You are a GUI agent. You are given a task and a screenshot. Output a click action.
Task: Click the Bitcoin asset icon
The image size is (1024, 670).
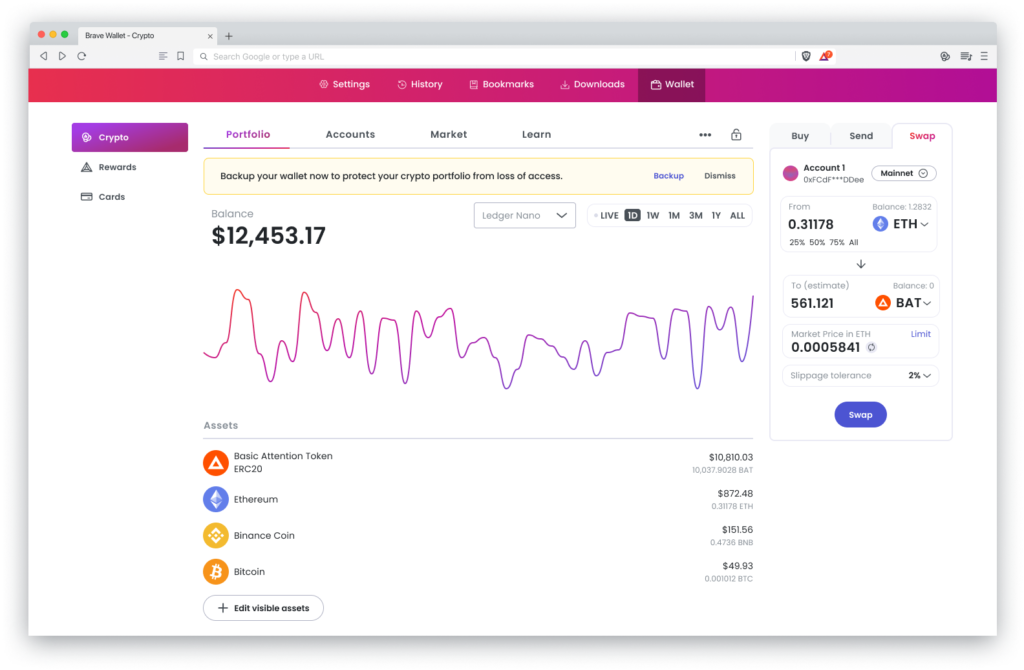pyautogui.click(x=216, y=571)
